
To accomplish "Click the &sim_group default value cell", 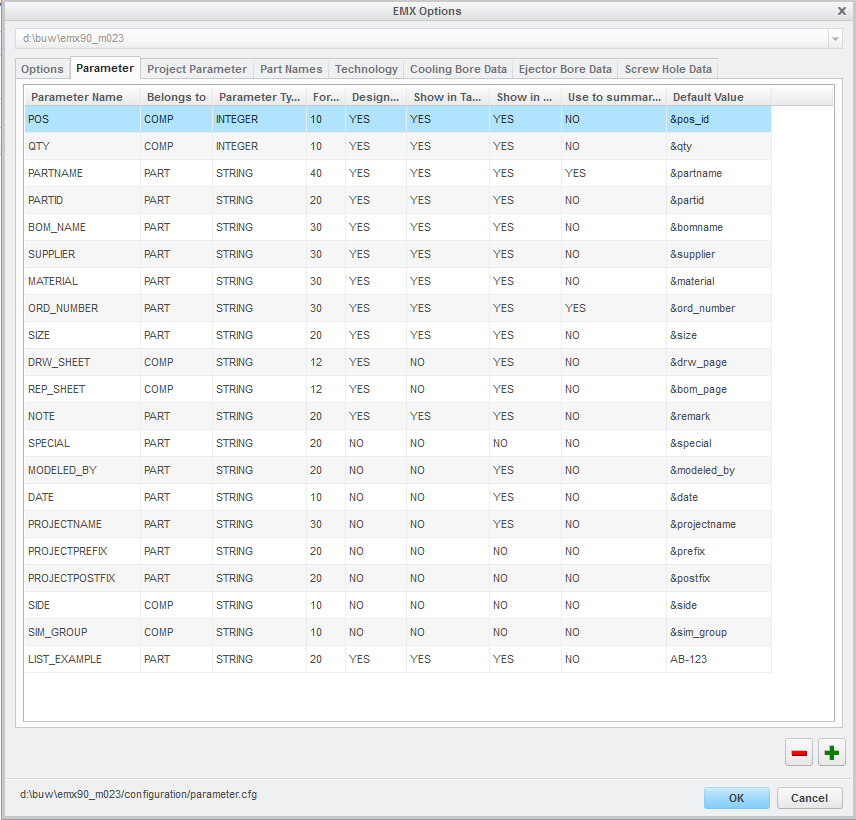I will 718,633.
